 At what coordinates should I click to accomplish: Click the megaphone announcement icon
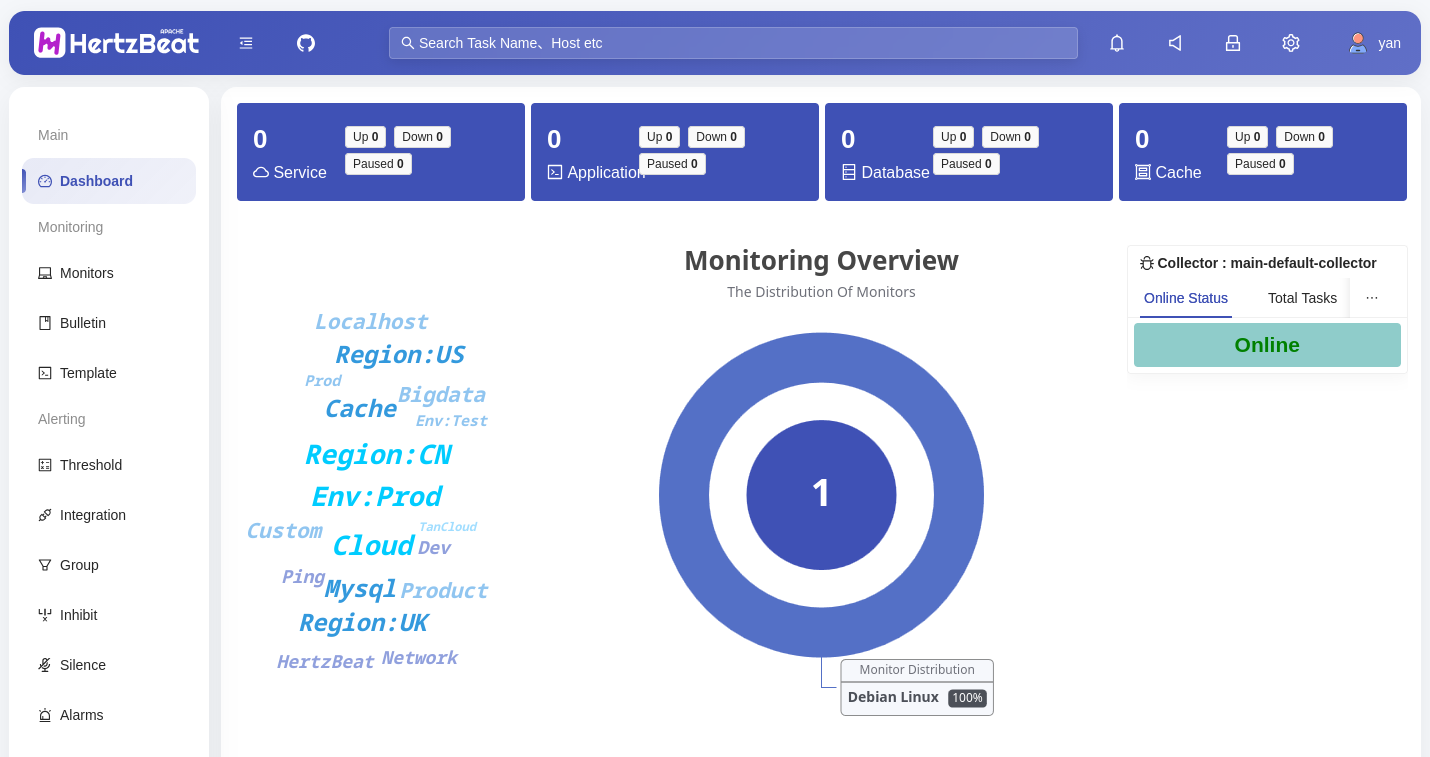[x=1175, y=43]
